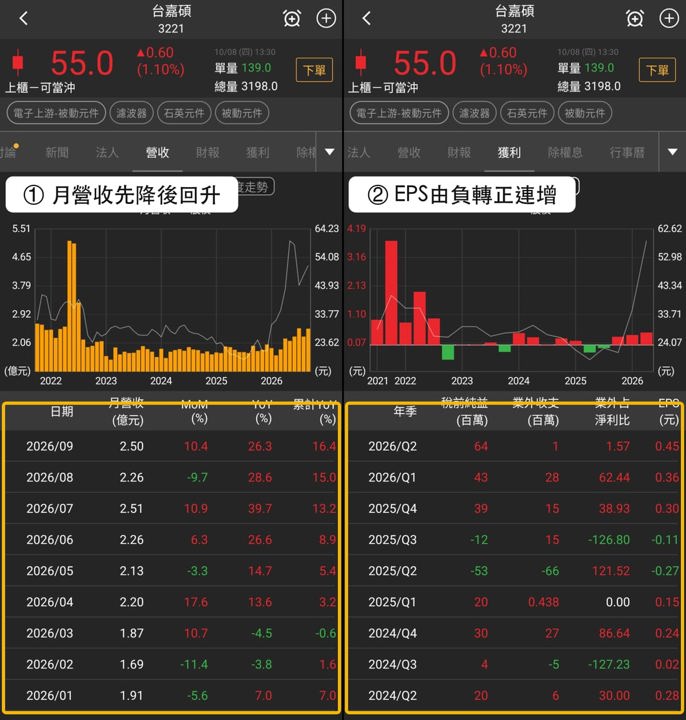Select the 2024/Q4 earnings row
The width and height of the screenshot is (686, 720).
click(x=515, y=633)
